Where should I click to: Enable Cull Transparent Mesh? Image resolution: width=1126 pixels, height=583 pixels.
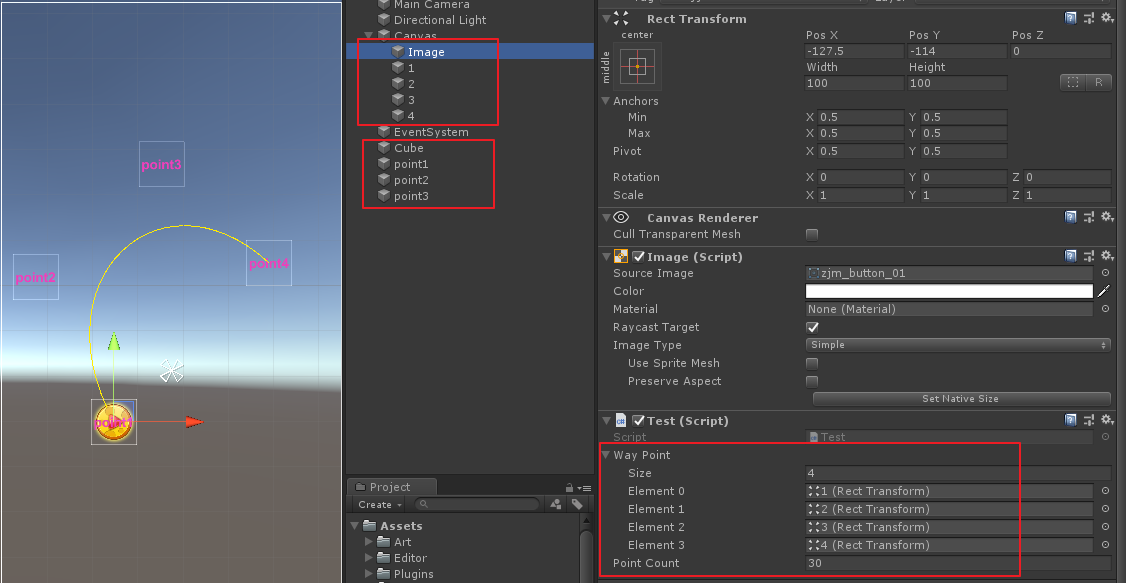tap(812, 234)
